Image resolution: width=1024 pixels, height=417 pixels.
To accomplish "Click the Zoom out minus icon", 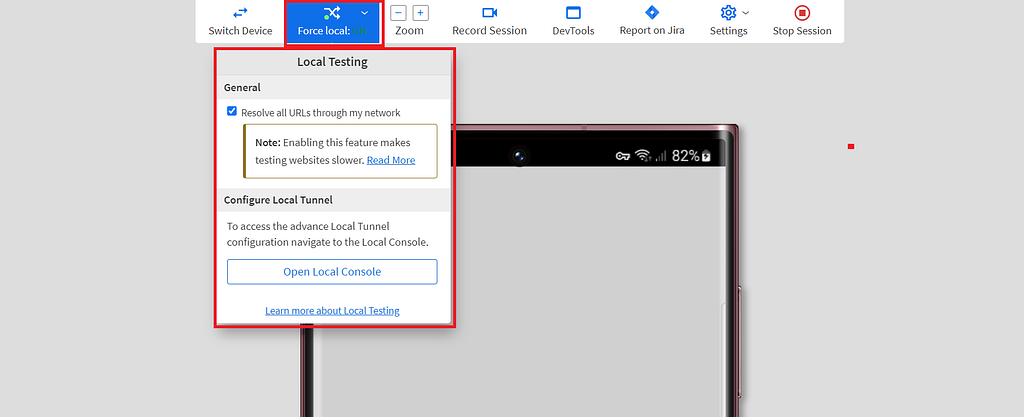I will tap(398, 12).
